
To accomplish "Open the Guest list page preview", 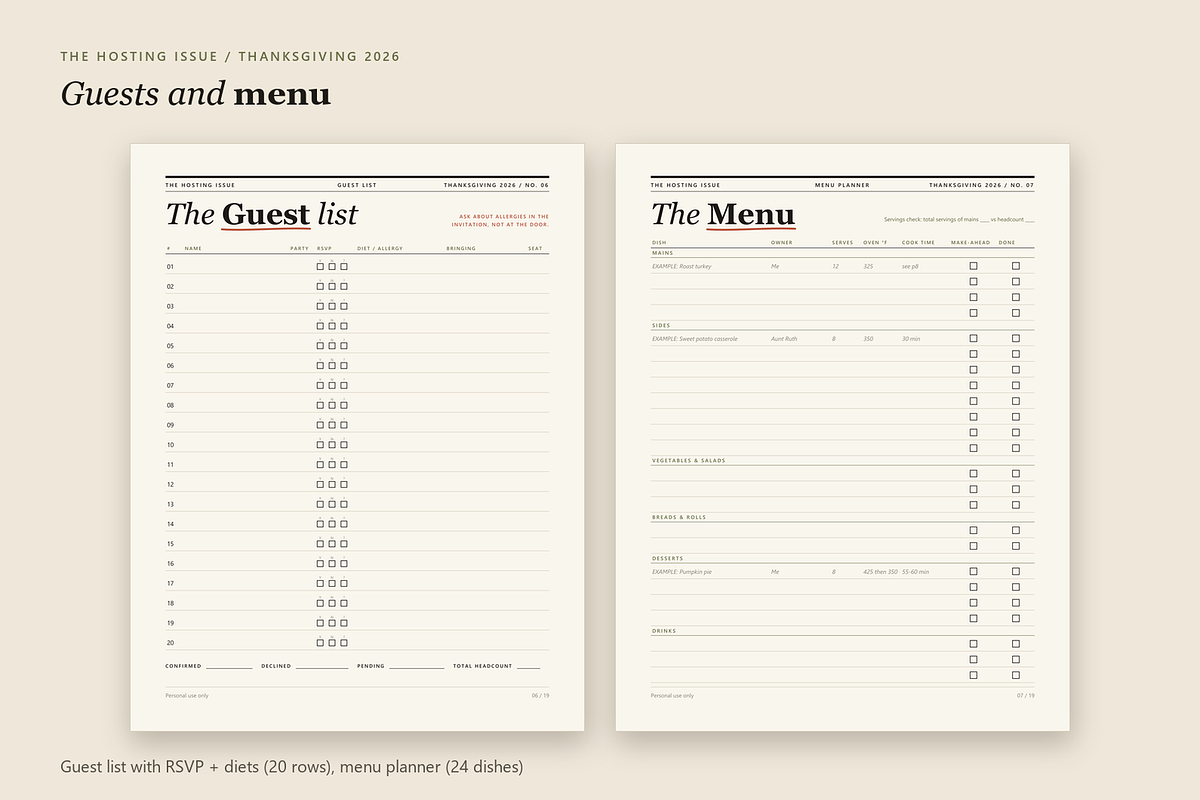I will (357, 437).
